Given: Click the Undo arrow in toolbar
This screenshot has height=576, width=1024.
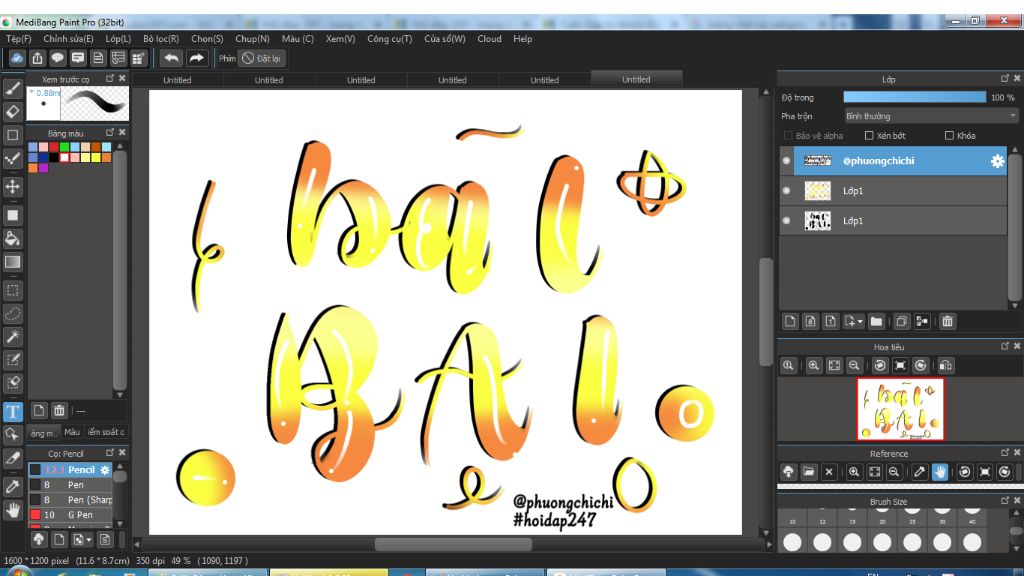Looking at the screenshot, I should (171, 58).
